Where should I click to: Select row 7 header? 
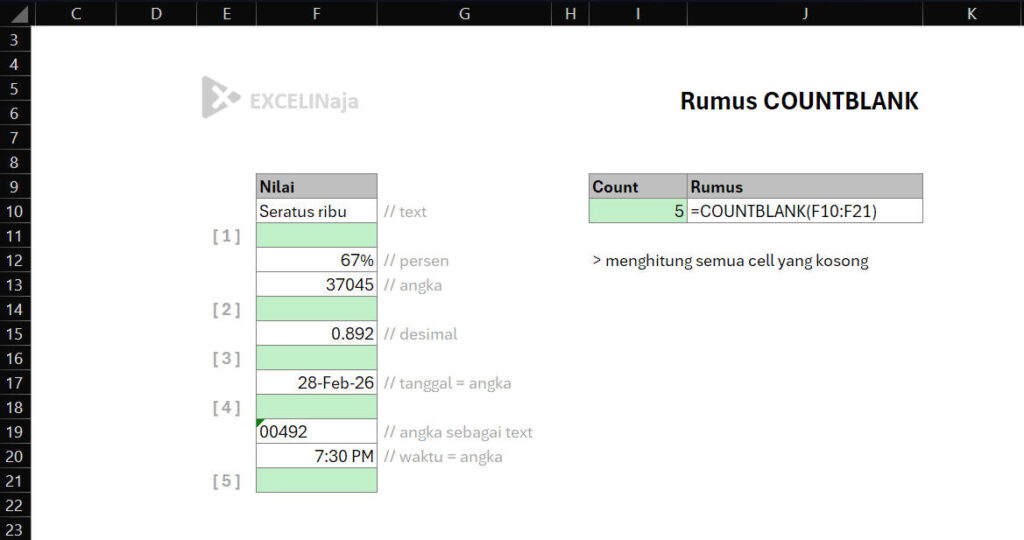15,138
